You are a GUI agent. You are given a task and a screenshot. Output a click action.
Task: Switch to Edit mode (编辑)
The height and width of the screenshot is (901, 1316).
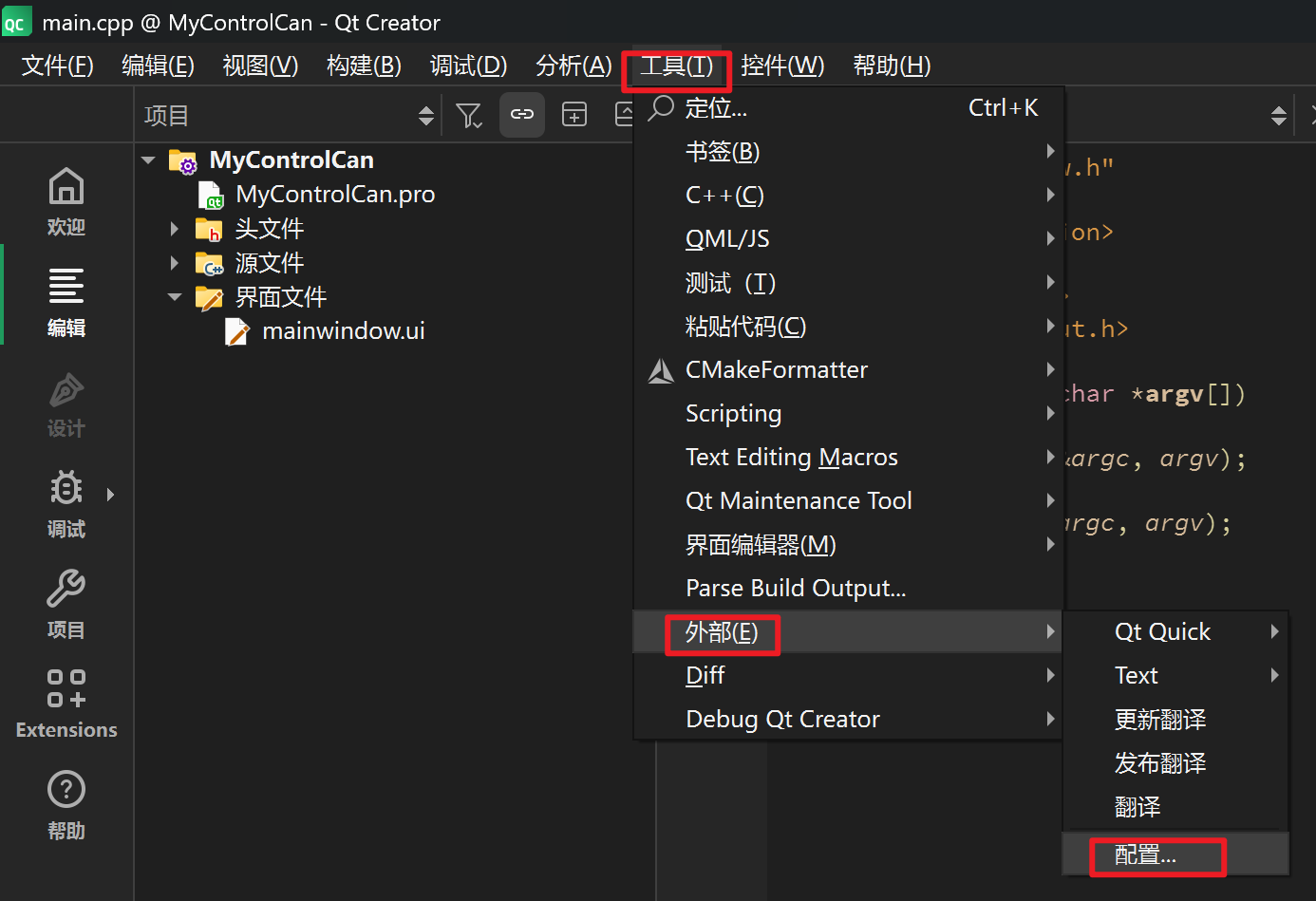click(66, 303)
